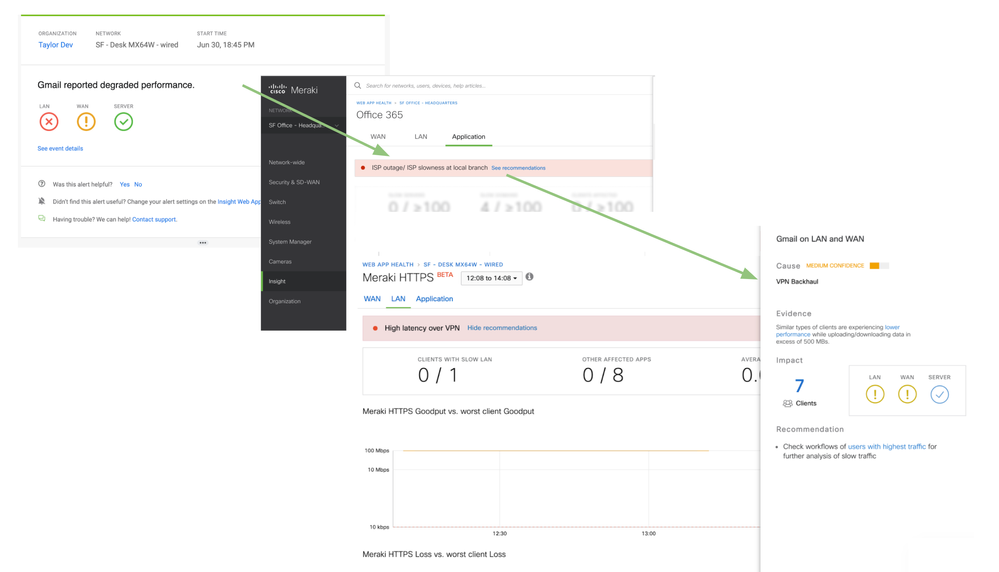Click the search magnifier icon

358,86
